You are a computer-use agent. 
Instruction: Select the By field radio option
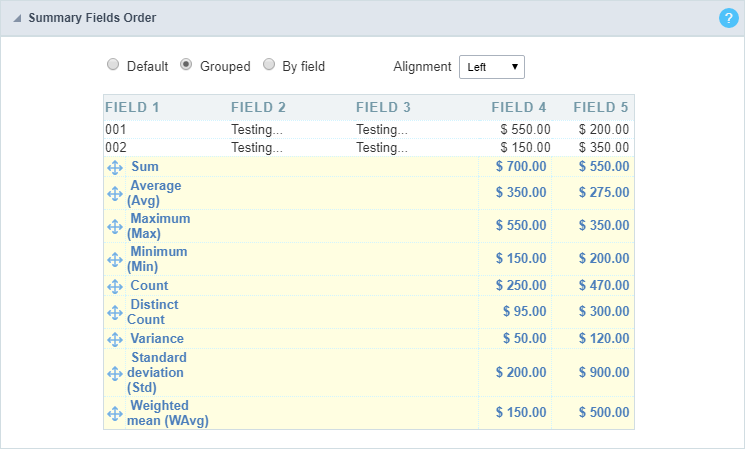click(x=269, y=66)
